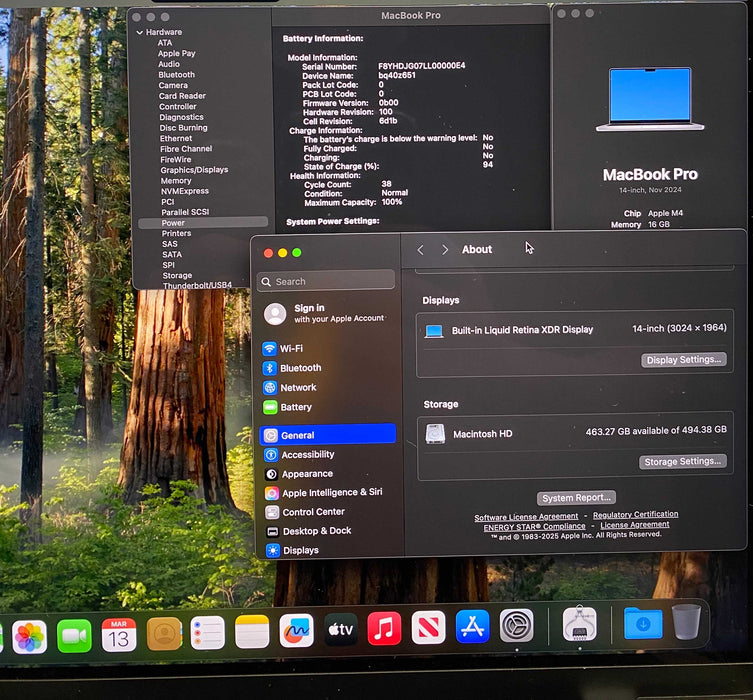The width and height of the screenshot is (753, 700).
Task: Click Control Center icon in sidebar
Action: [x=272, y=512]
